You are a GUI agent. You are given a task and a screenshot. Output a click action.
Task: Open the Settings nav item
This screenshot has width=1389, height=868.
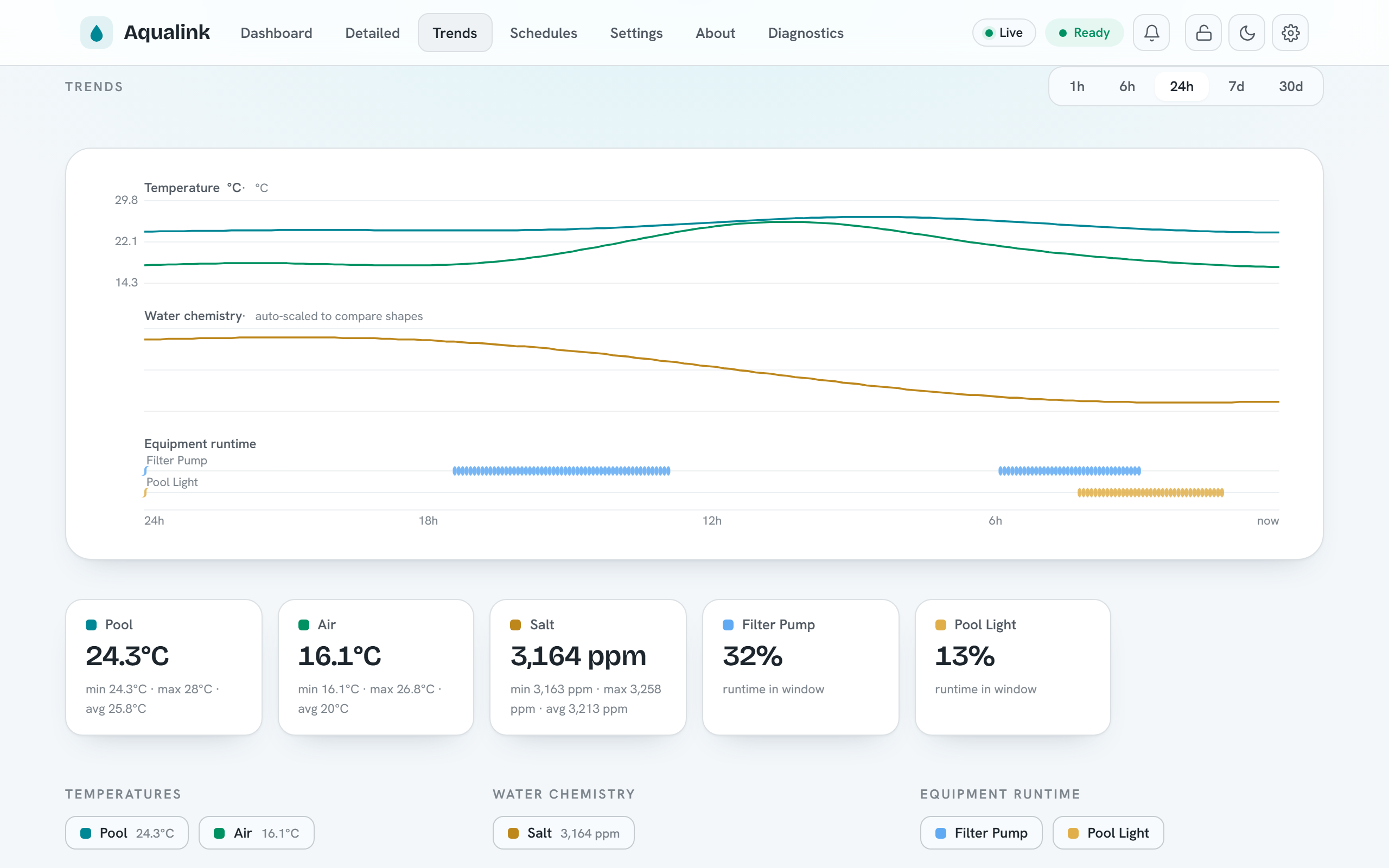[636, 33]
